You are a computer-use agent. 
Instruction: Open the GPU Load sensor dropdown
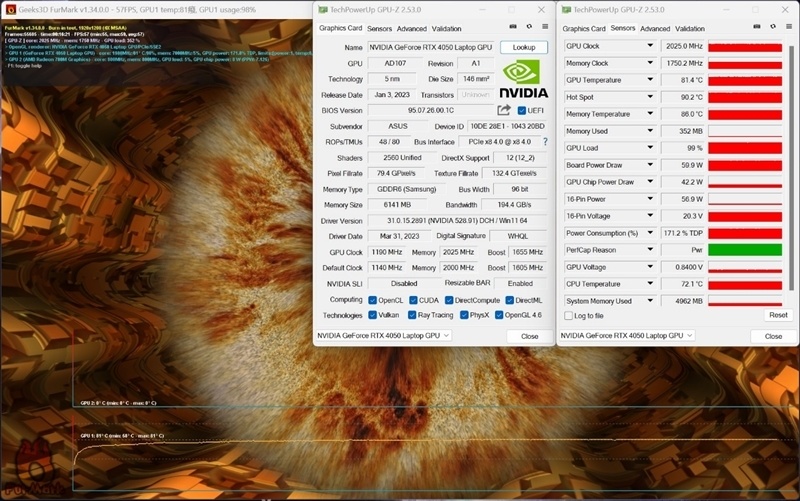(x=650, y=148)
